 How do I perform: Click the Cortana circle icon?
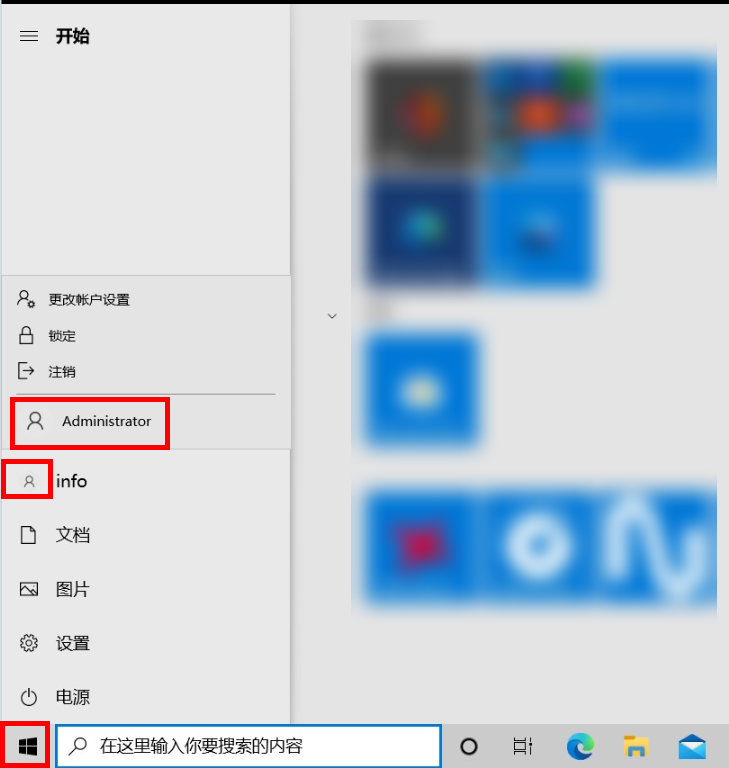click(469, 746)
